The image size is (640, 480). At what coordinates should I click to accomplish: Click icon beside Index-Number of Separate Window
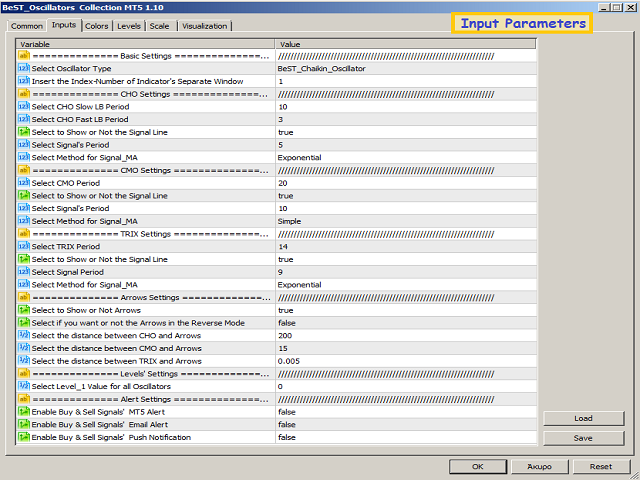pos(24,81)
